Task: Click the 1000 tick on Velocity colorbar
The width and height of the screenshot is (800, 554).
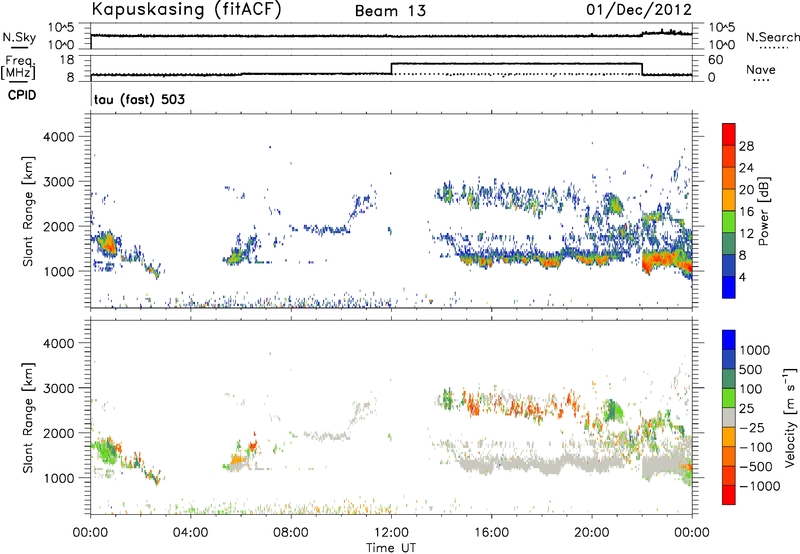Action: point(754,350)
